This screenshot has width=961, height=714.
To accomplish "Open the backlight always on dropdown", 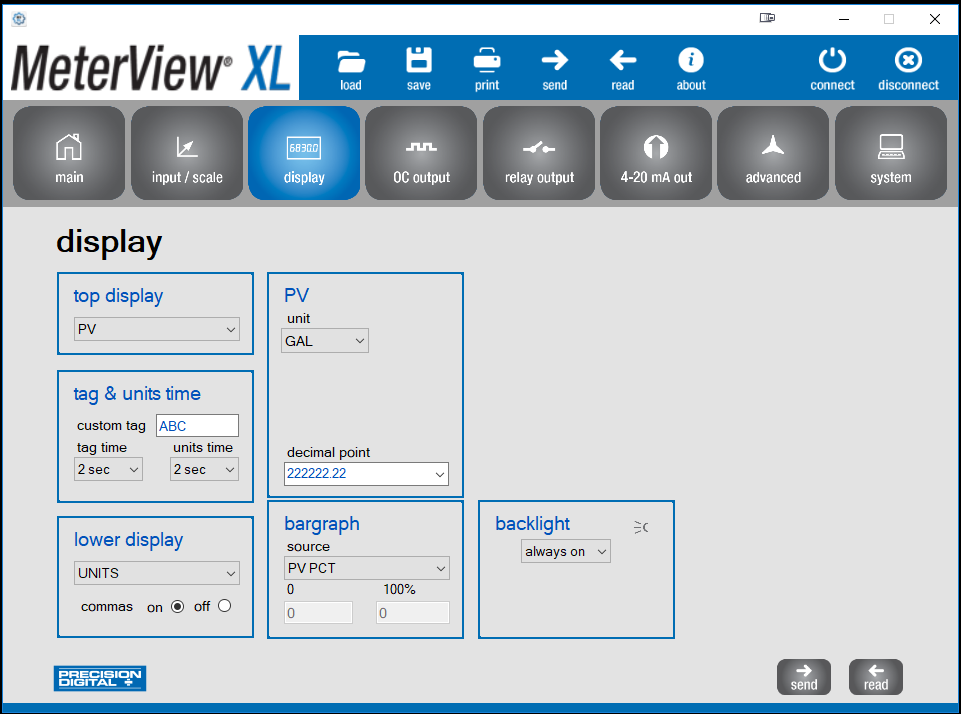I will pyautogui.click(x=566, y=551).
